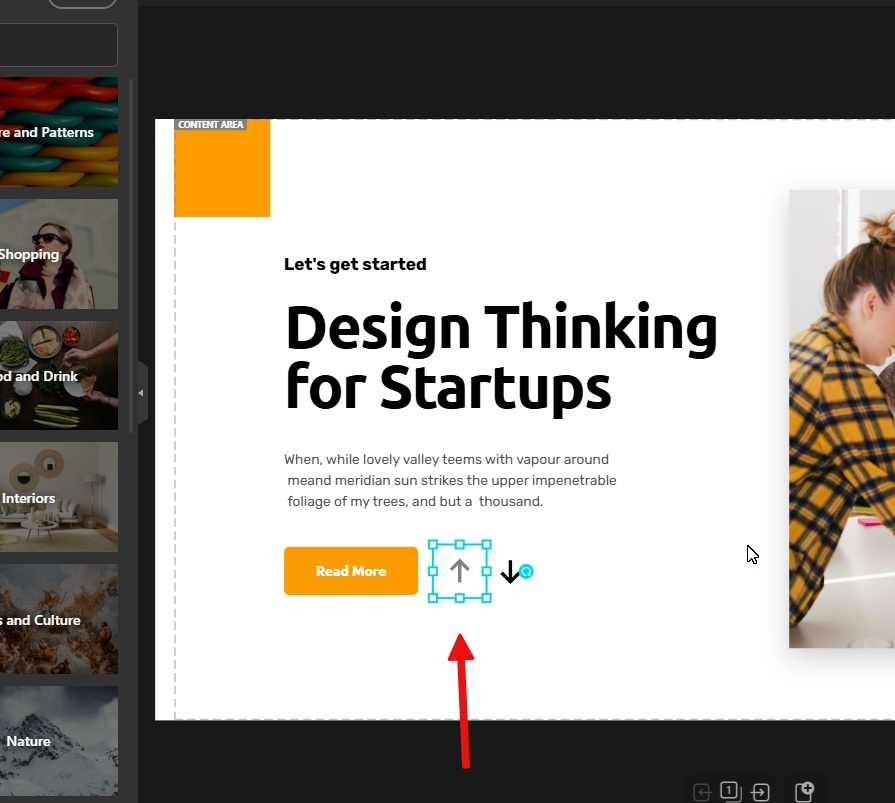The height and width of the screenshot is (803, 895).
Task: Select the black down arrow icon
Action: click(510, 571)
